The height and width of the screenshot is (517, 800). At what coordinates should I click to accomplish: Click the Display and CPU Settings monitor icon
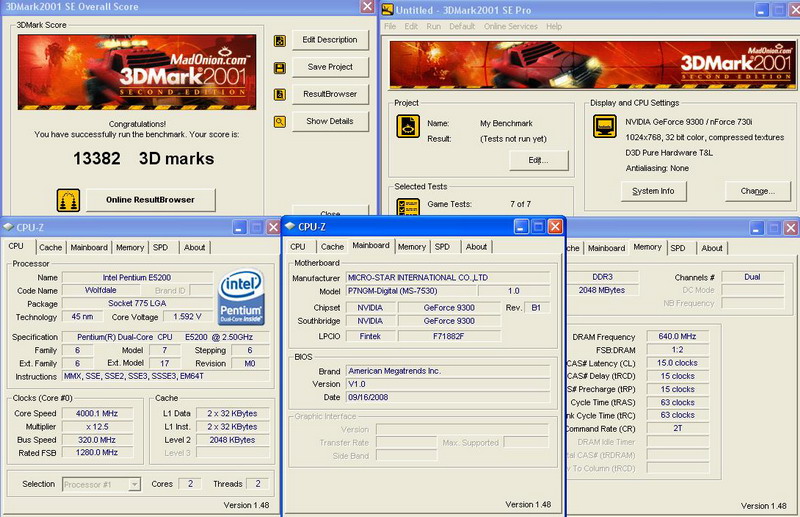pyautogui.click(x=605, y=126)
